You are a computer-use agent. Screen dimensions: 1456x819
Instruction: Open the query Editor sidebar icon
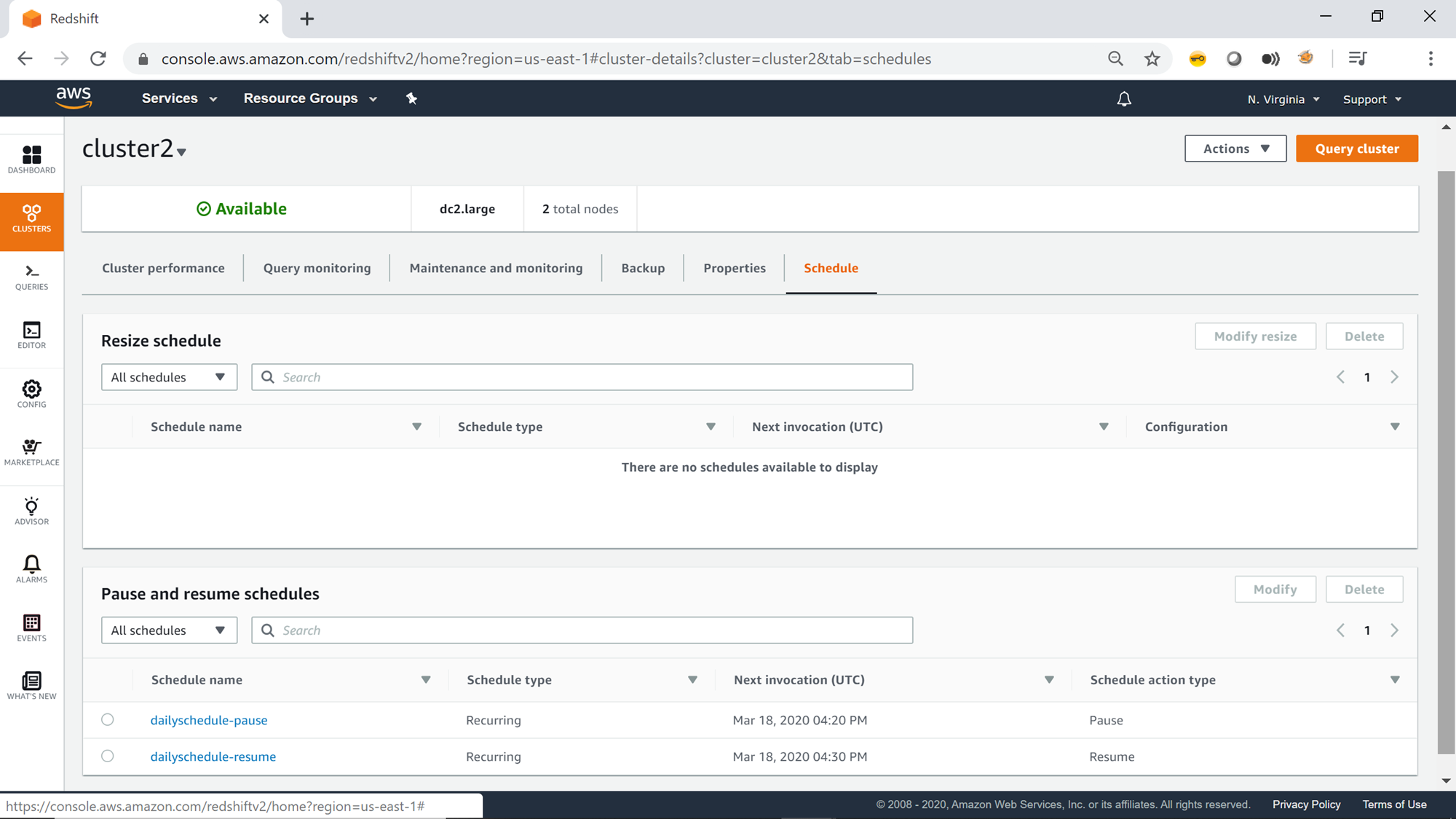pyautogui.click(x=31, y=335)
